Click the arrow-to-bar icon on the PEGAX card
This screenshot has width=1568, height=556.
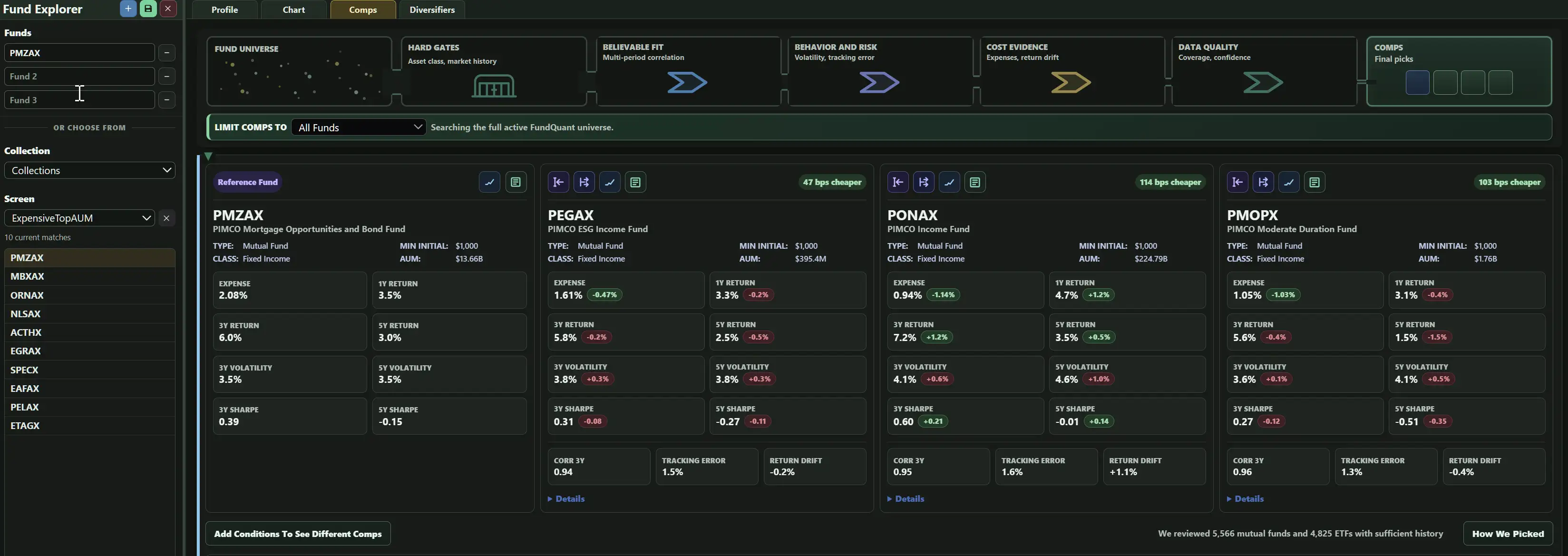pyautogui.click(x=559, y=182)
